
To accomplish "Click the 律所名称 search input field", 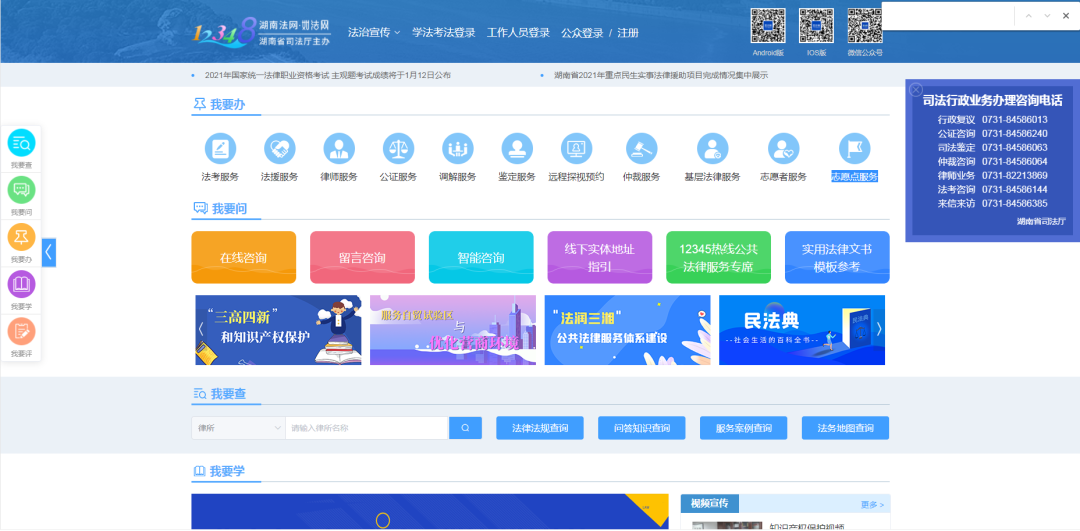I will (x=366, y=428).
